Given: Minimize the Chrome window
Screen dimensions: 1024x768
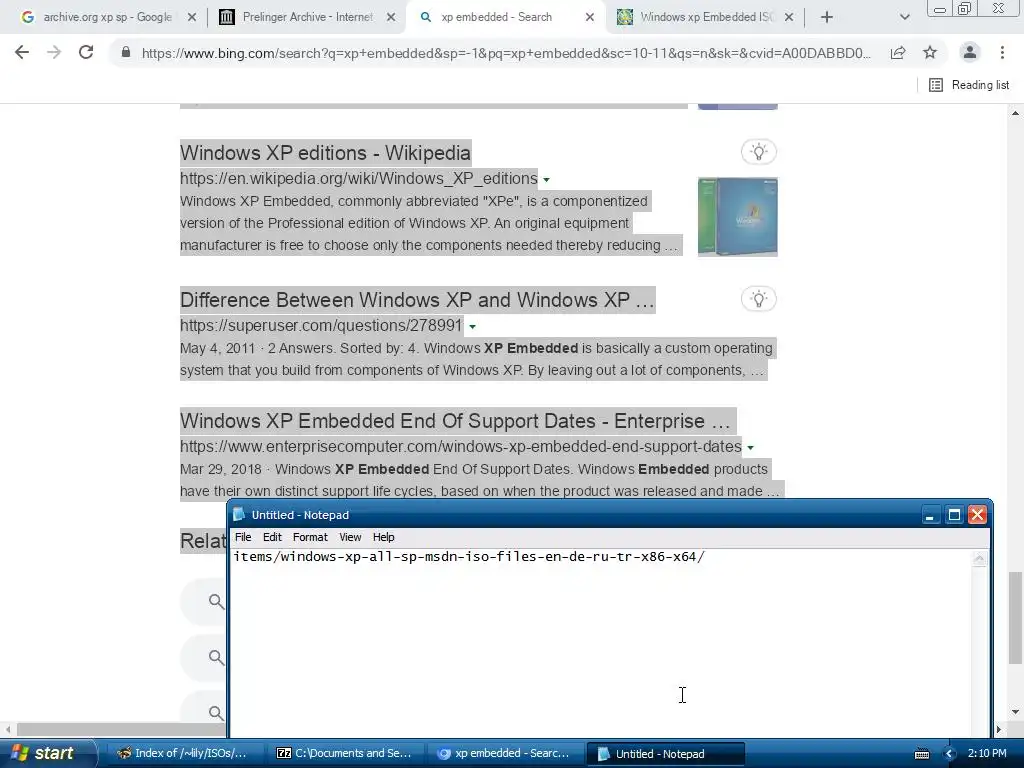Looking at the screenshot, I should click(940, 8).
